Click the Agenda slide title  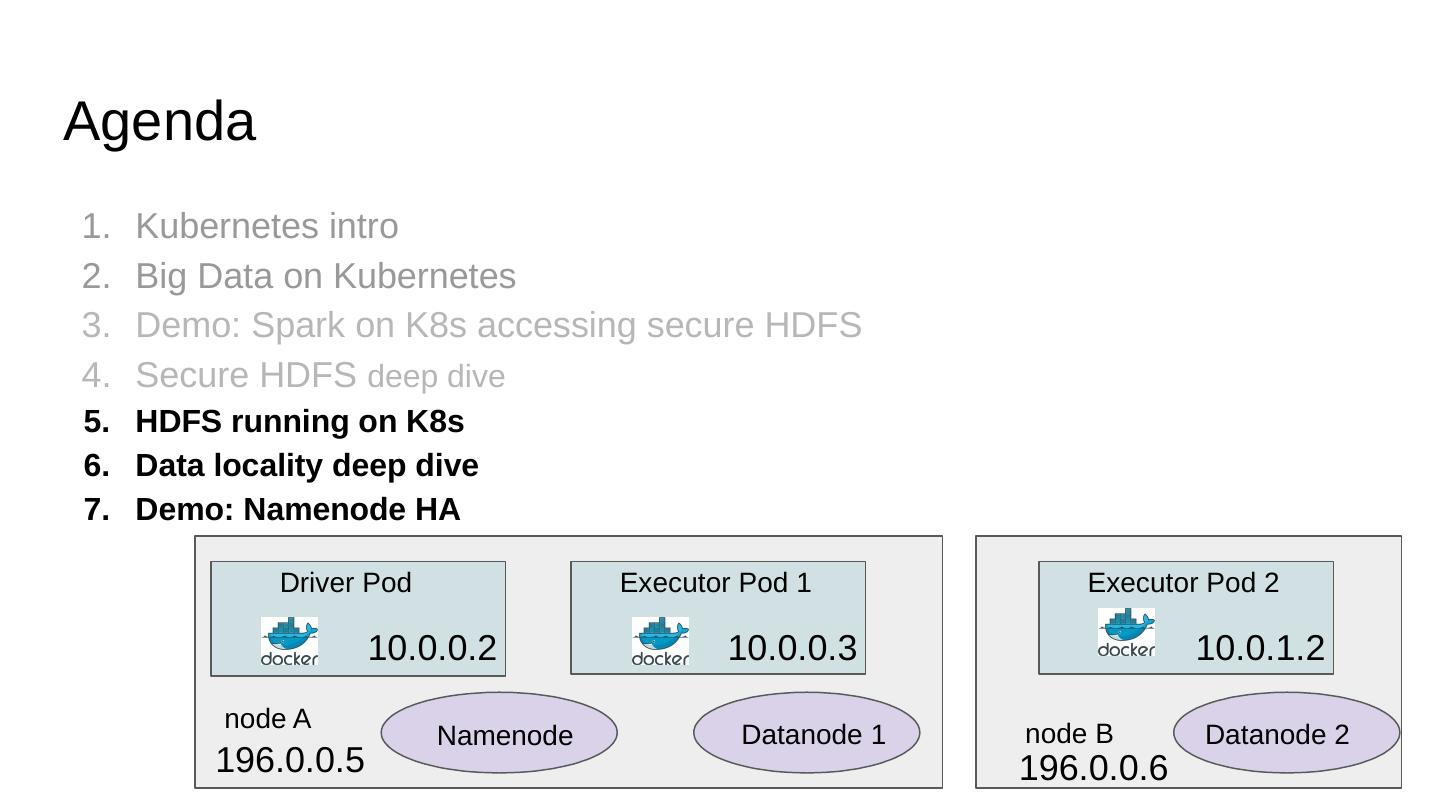click(160, 122)
